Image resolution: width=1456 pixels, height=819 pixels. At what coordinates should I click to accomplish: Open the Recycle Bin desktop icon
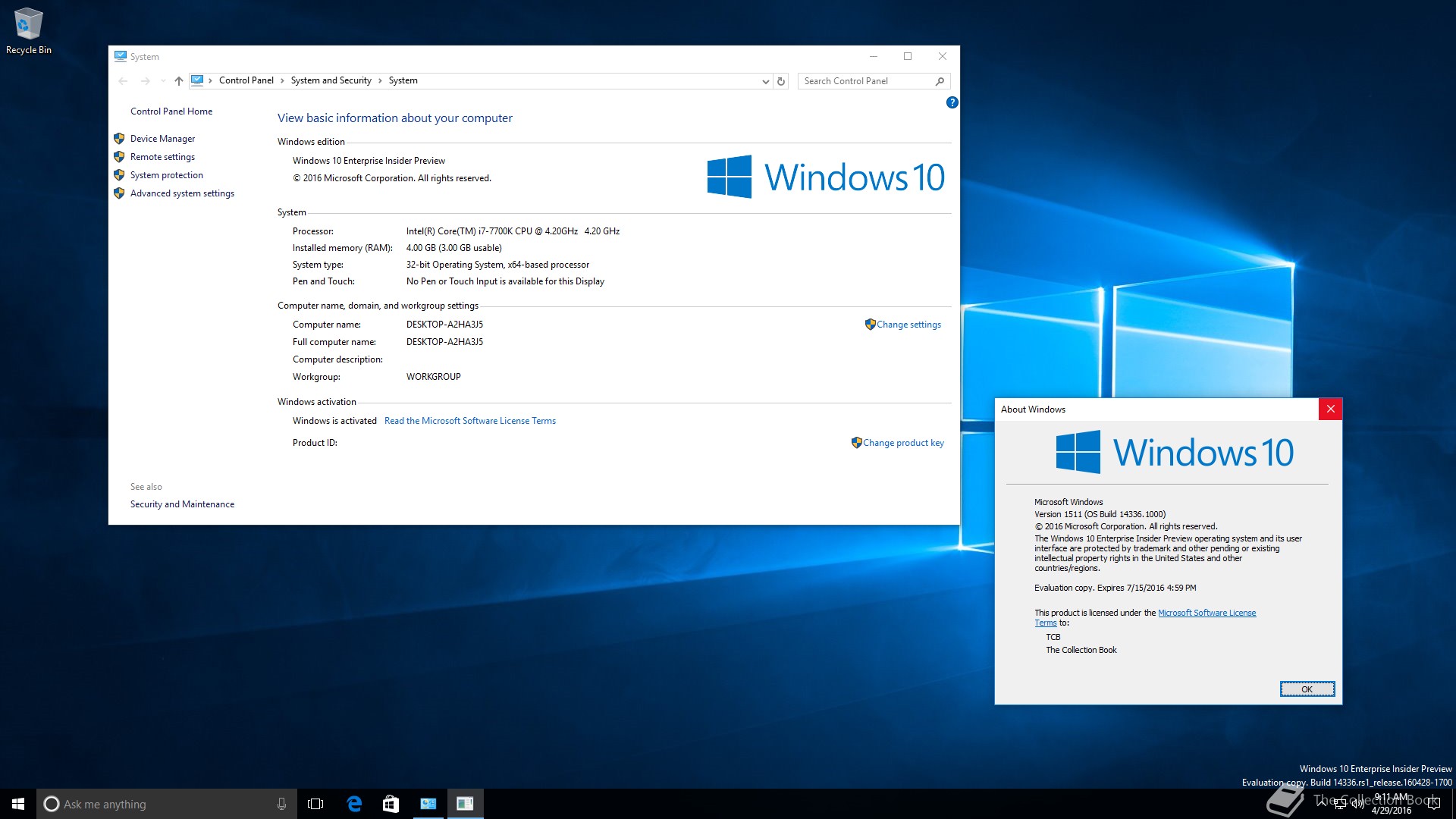pos(28,30)
